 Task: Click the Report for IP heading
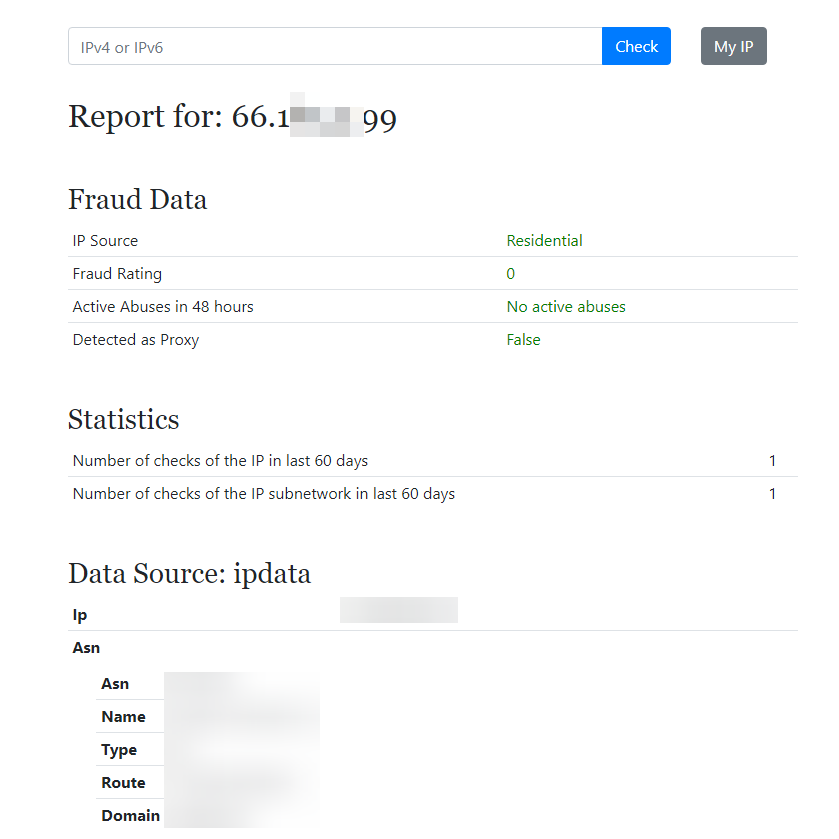(232, 118)
